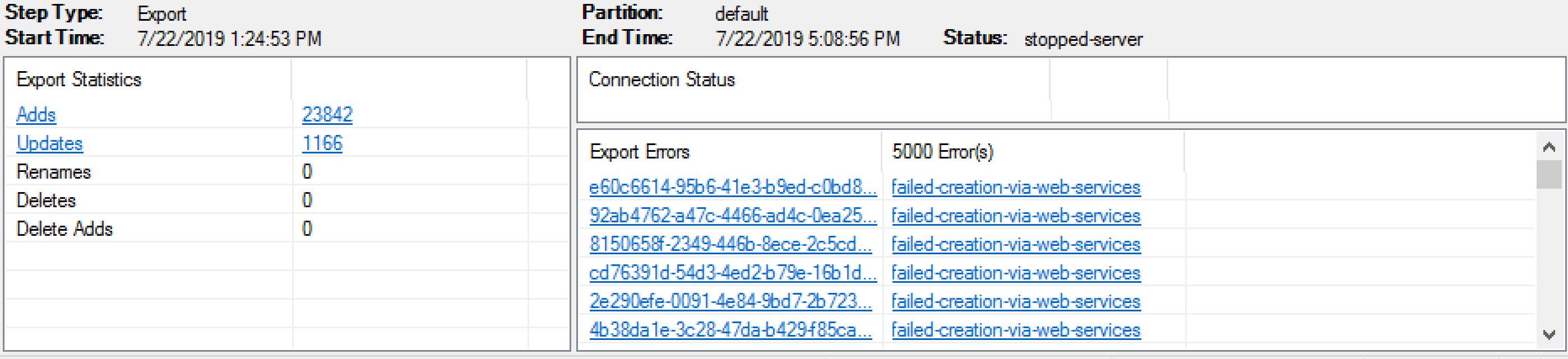Open error details for object e60c6614-95b6
Image resolution: width=1568 pixels, height=359 pixels.
[x=730, y=188]
